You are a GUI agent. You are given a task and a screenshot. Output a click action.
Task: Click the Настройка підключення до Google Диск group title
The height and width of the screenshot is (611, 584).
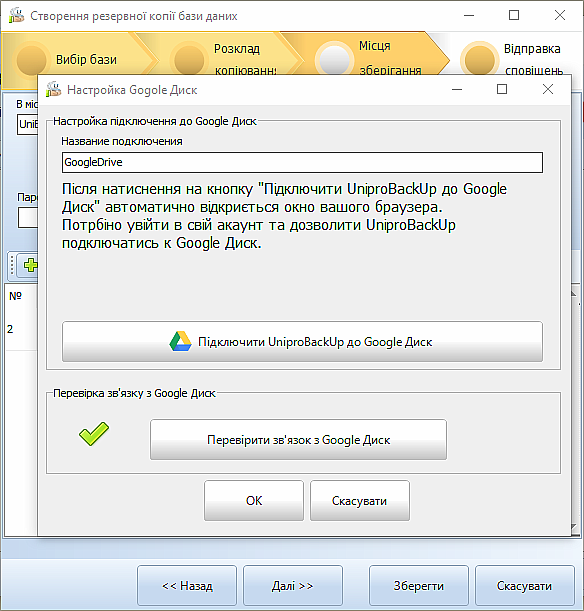click(x=155, y=121)
